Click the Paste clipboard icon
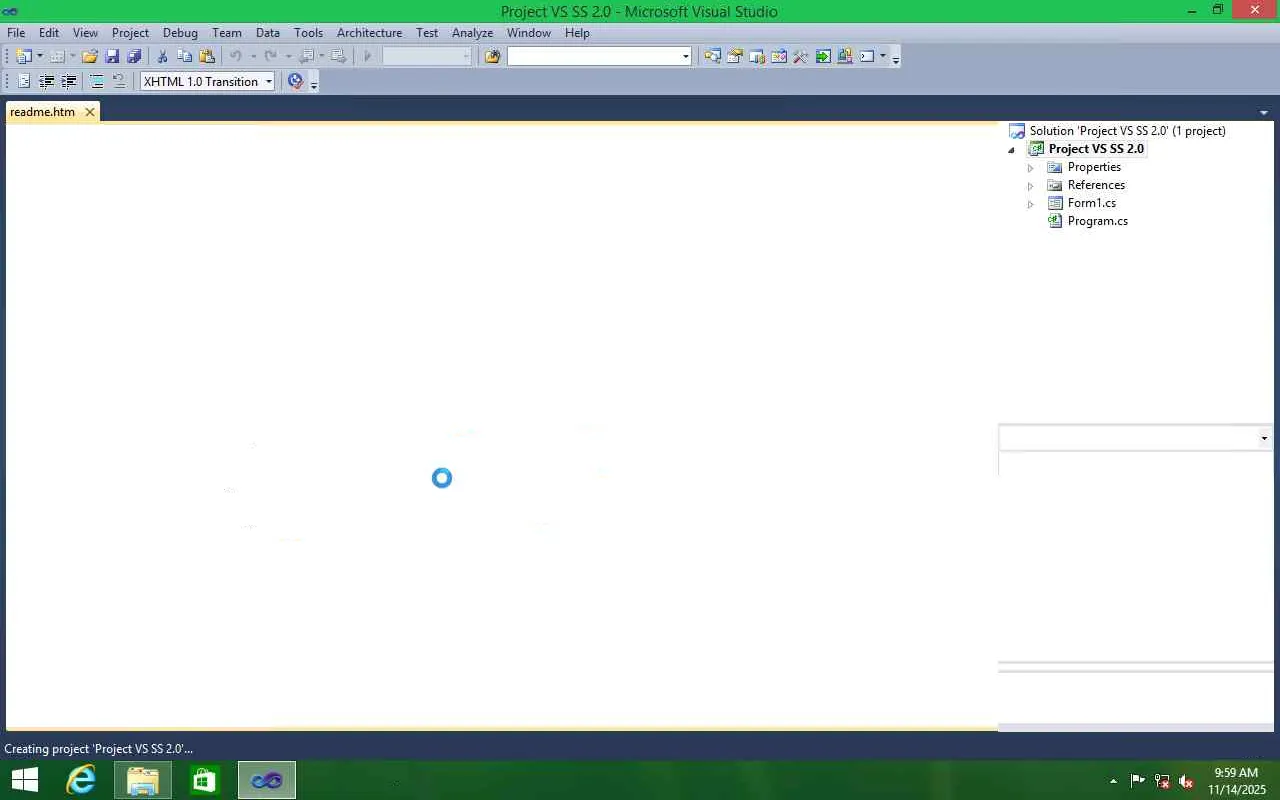Image resolution: width=1280 pixels, height=800 pixels. tap(207, 57)
